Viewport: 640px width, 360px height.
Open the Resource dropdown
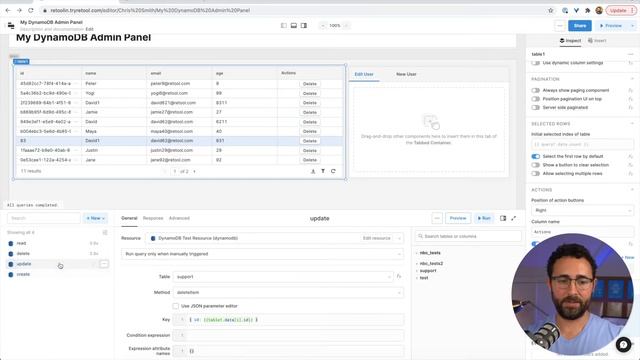tap(274, 238)
